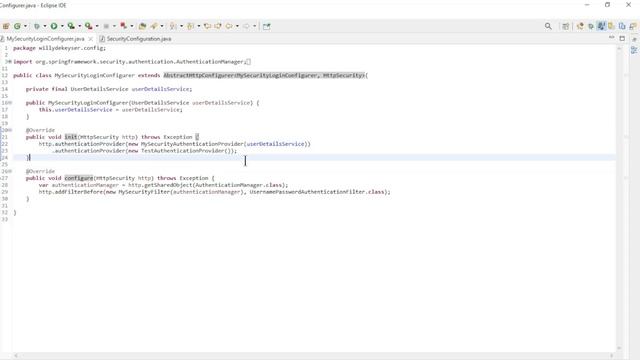Open dropdown arrow beside the red toolbar icon

[x=132, y=26]
